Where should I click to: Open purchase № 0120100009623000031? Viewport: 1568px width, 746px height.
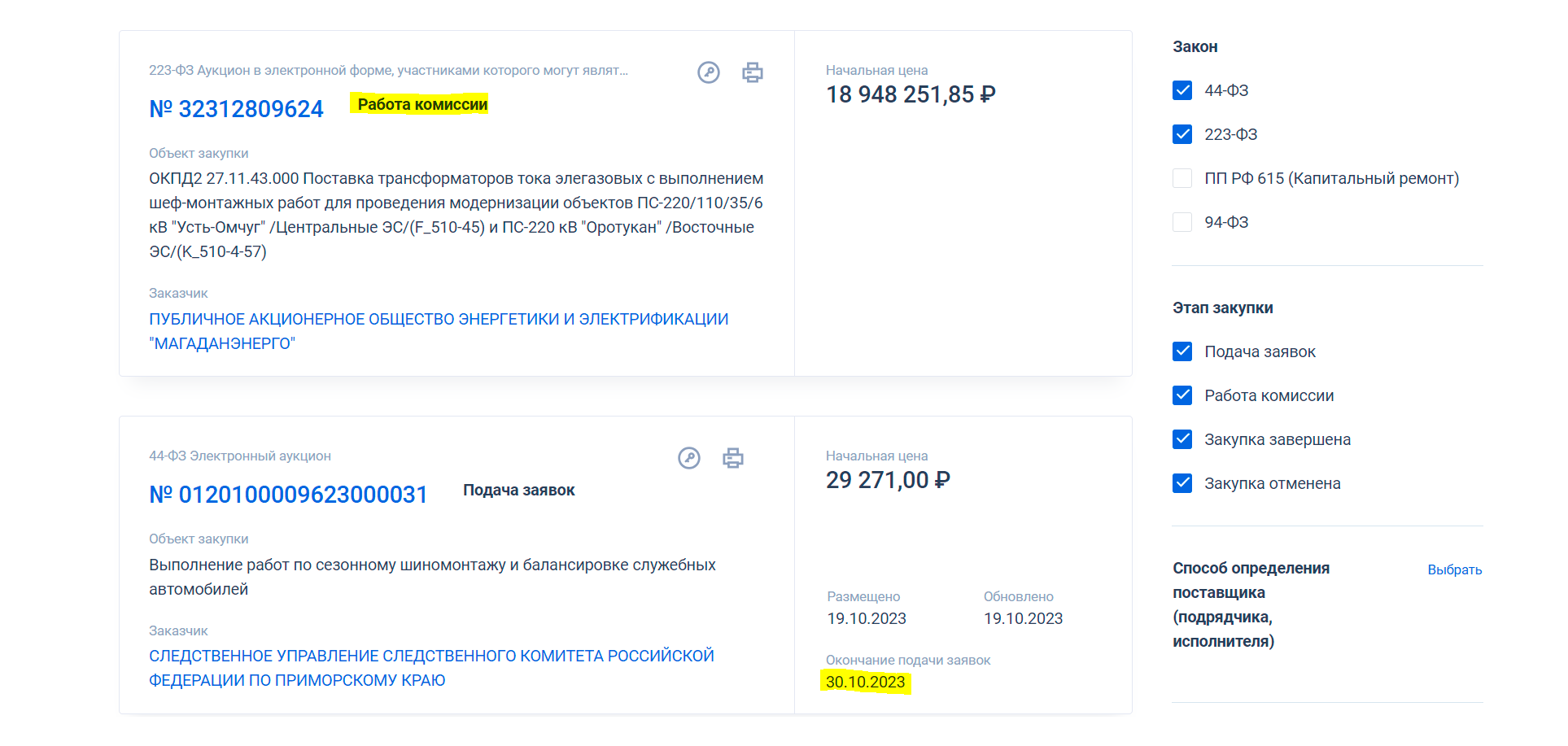tap(288, 495)
